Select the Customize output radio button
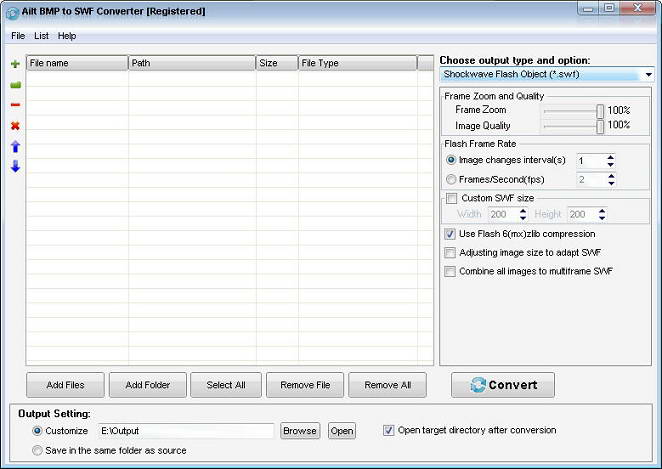 (37, 431)
